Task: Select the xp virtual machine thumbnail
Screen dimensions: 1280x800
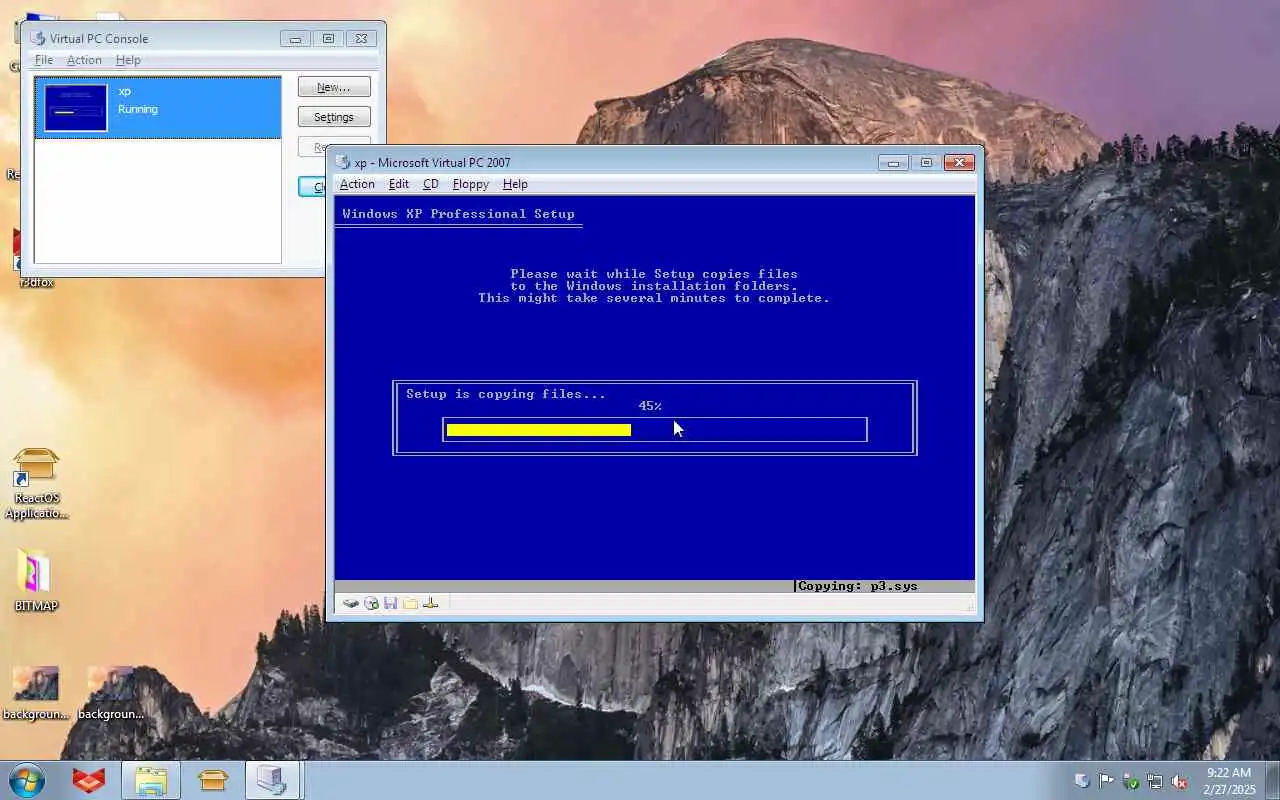Action: click(75, 108)
